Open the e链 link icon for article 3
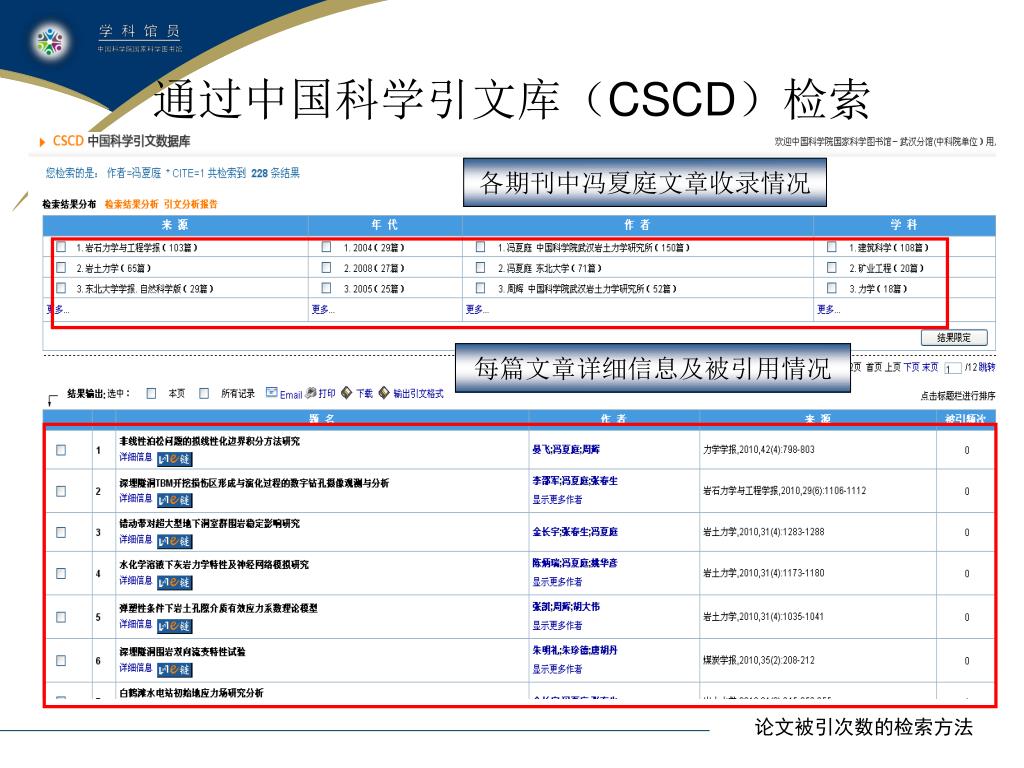Screen dimensions: 1024x768 tap(174, 541)
